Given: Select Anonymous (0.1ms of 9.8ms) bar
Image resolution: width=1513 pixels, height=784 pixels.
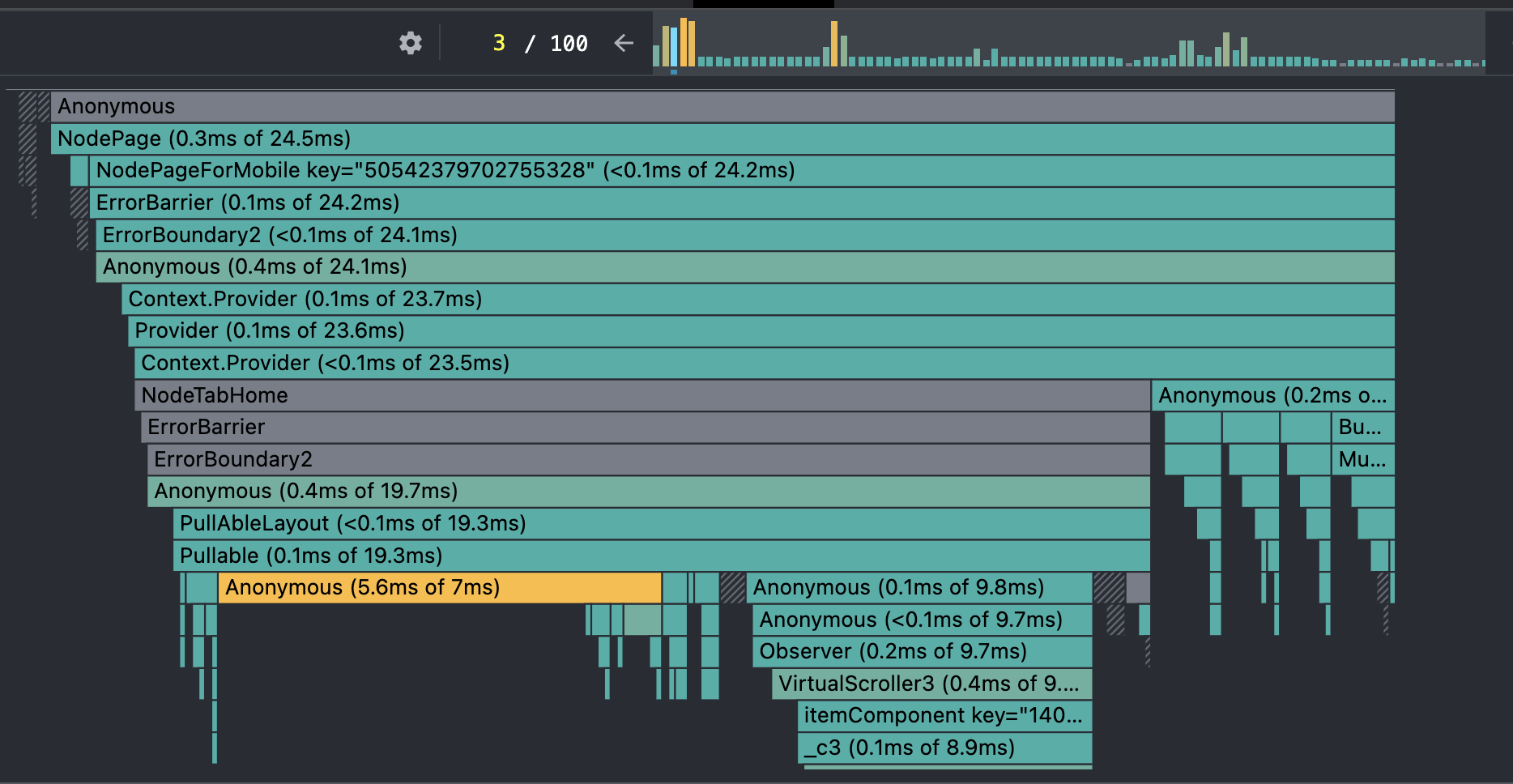Looking at the screenshot, I should 919,588.
